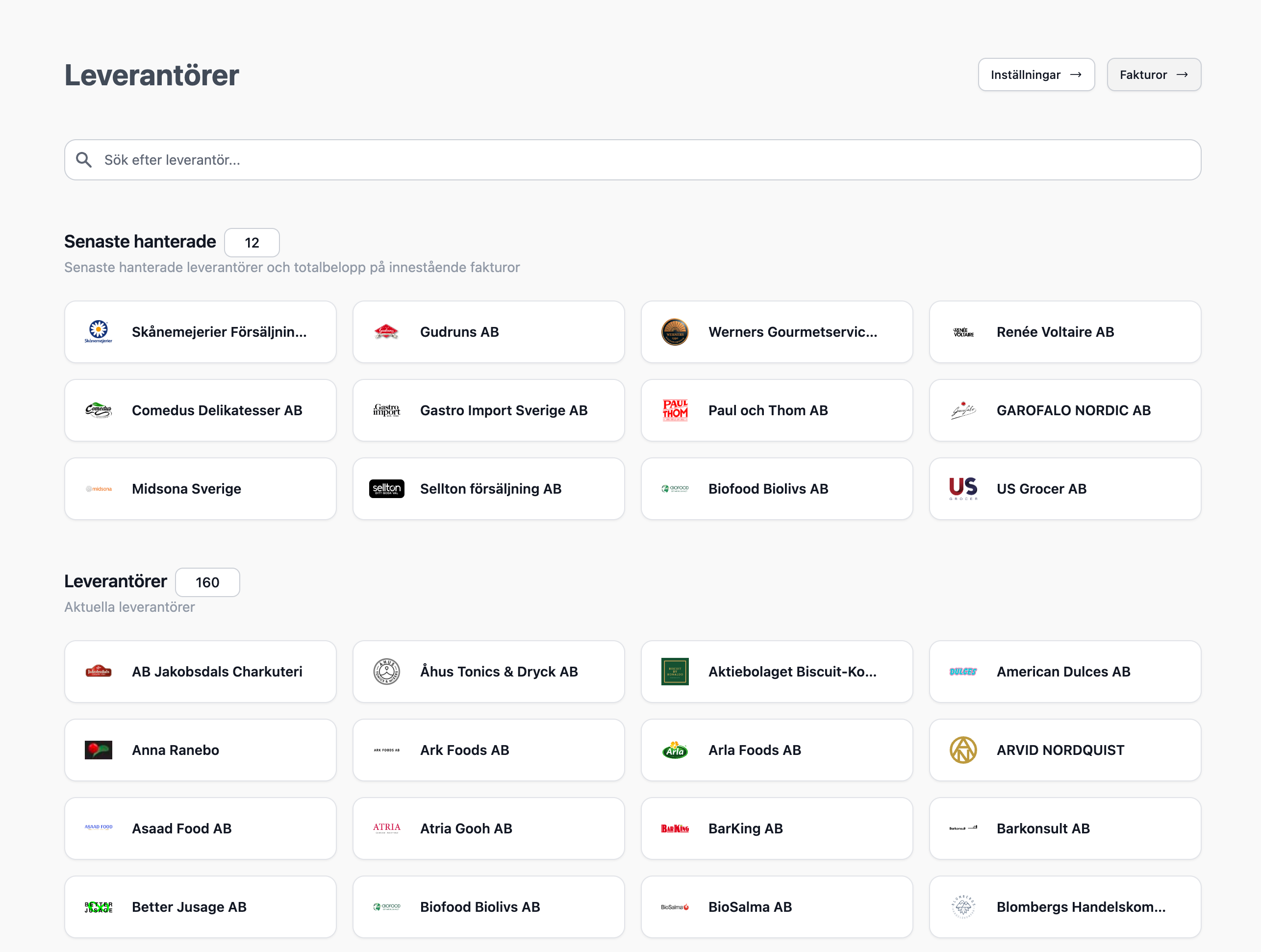
Task: Click the BarKing red logo
Action: [675, 829]
